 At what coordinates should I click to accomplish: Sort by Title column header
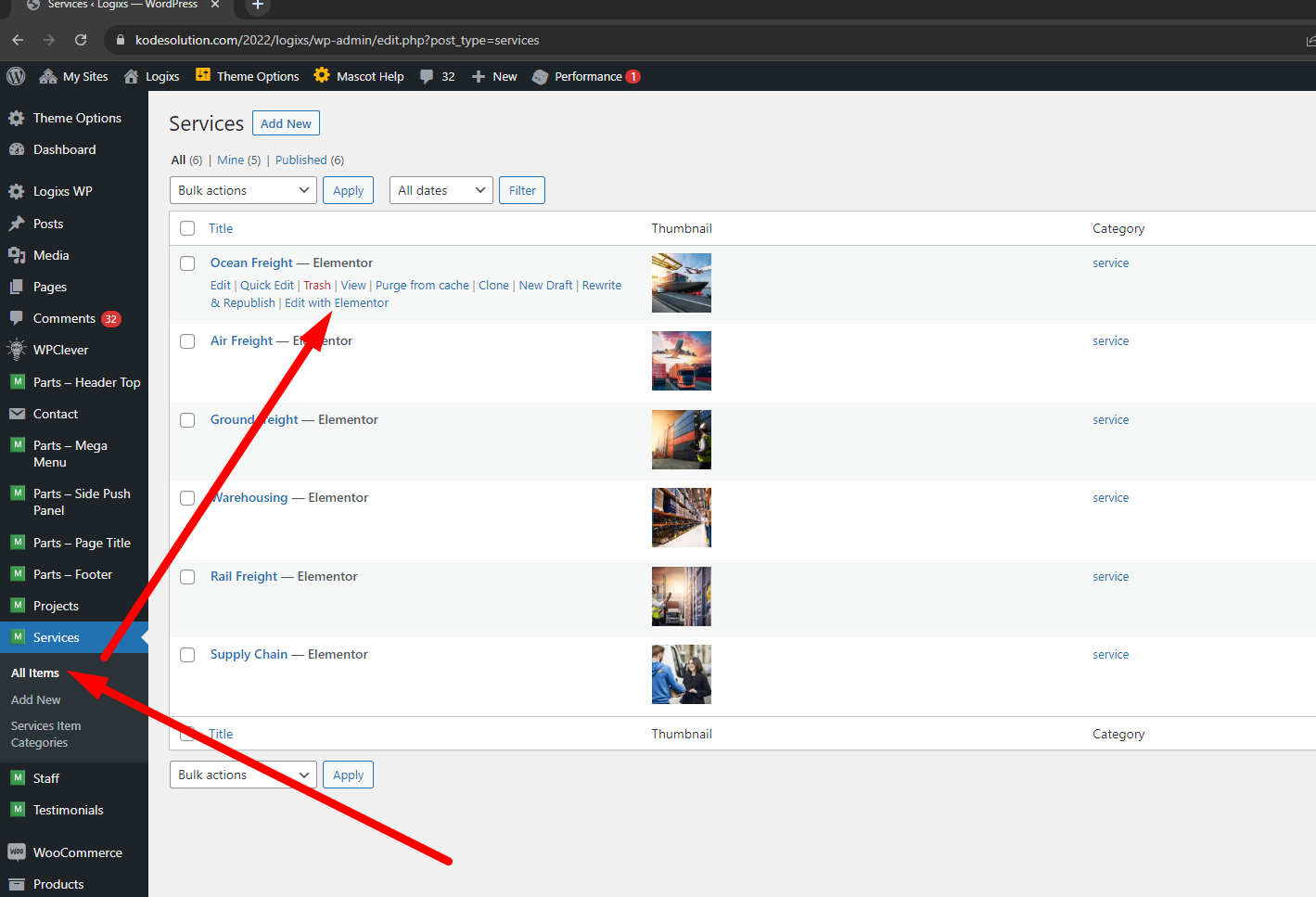(x=221, y=228)
